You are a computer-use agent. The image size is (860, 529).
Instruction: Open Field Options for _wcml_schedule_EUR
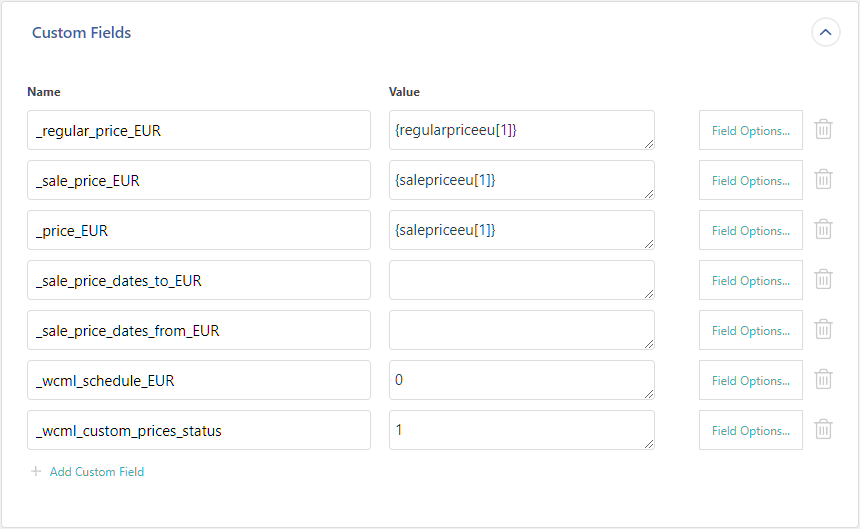point(750,380)
